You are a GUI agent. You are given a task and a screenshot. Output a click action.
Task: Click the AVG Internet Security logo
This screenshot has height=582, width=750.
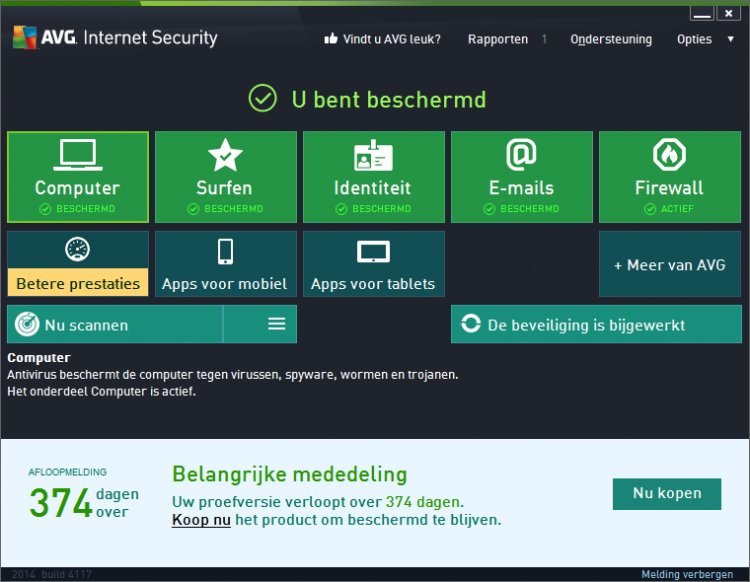[x=115, y=38]
